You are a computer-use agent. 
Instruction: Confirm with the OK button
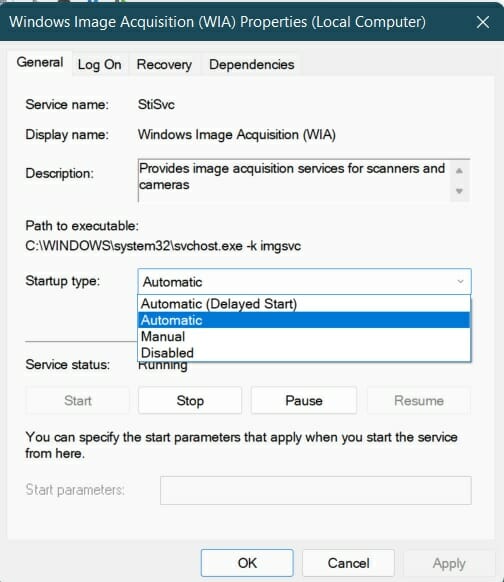pyautogui.click(x=247, y=563)
